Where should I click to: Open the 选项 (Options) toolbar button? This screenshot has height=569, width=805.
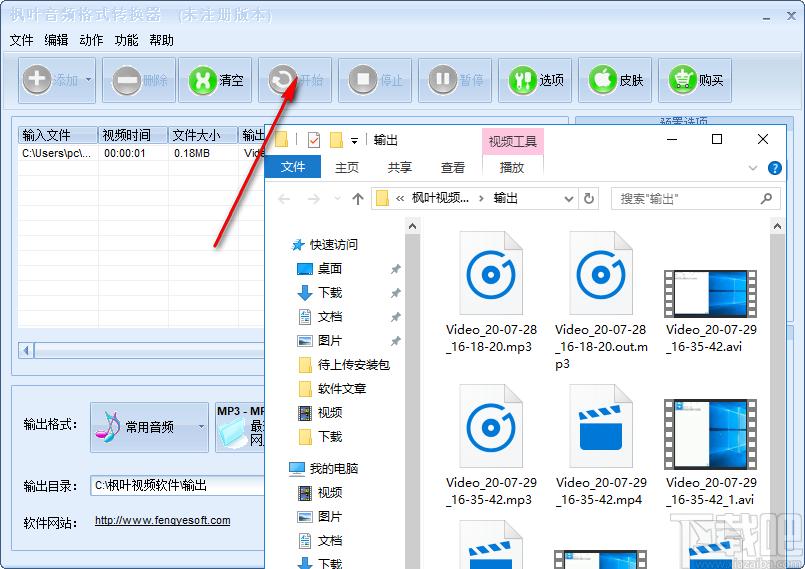(535, 80)
